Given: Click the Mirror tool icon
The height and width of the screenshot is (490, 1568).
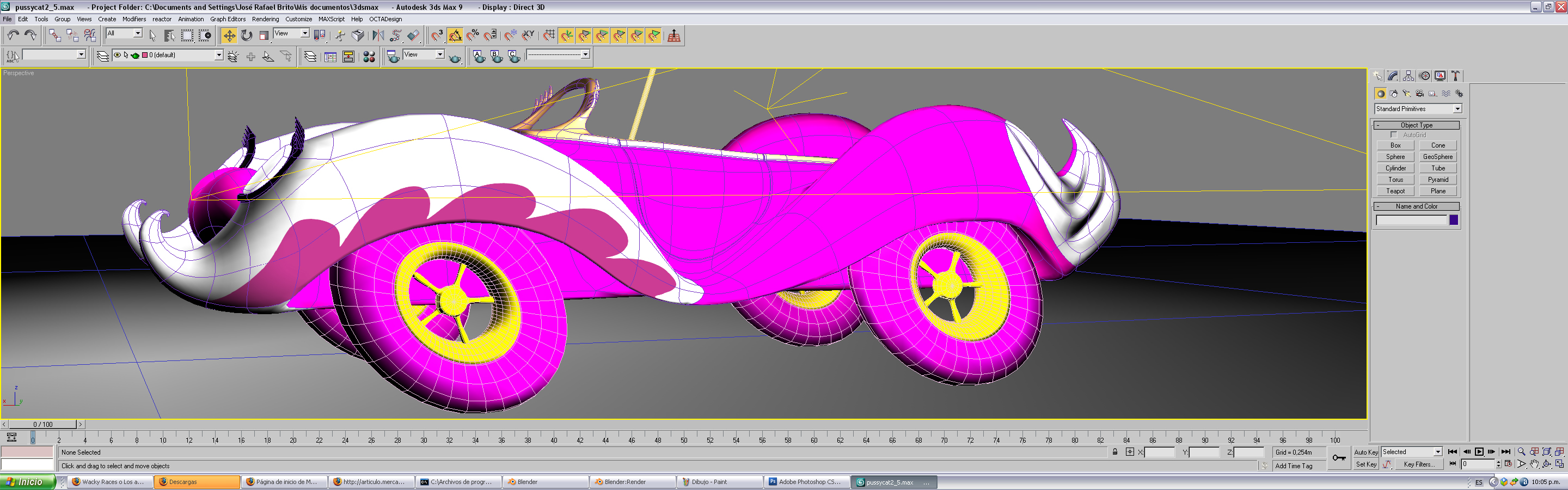Looking at the screenshot, I should coord(378,35).
